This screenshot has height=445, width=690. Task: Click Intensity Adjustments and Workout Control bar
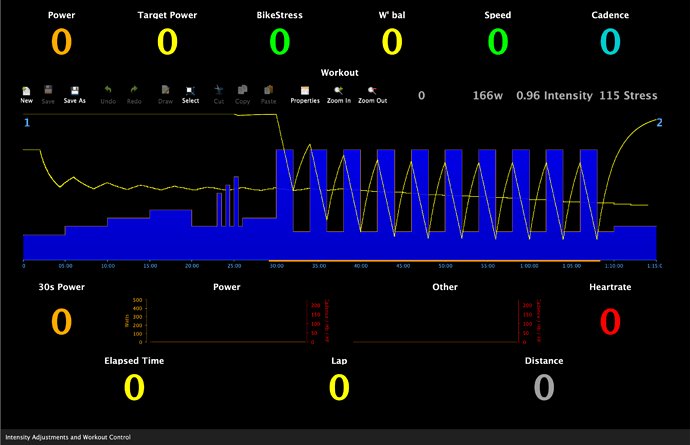(x=345, y=437)
